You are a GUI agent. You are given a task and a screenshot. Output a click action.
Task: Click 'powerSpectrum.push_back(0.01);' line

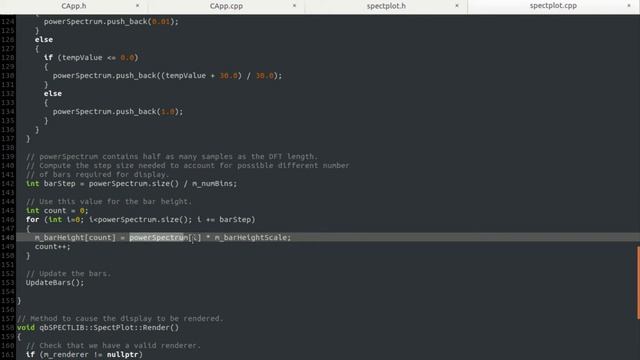point(111,22)
